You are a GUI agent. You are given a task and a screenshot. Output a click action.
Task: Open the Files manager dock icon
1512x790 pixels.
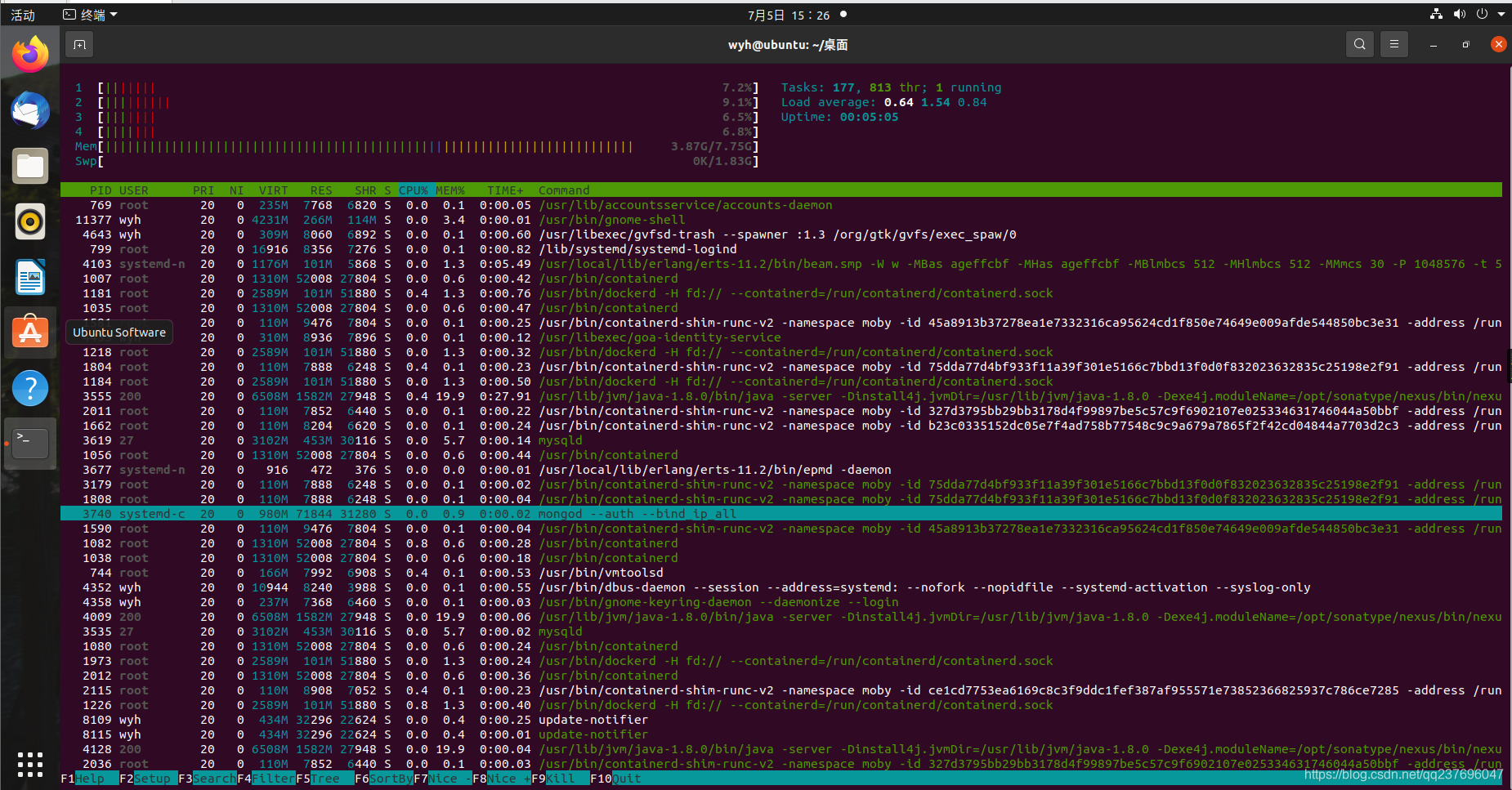coord(30,166)
